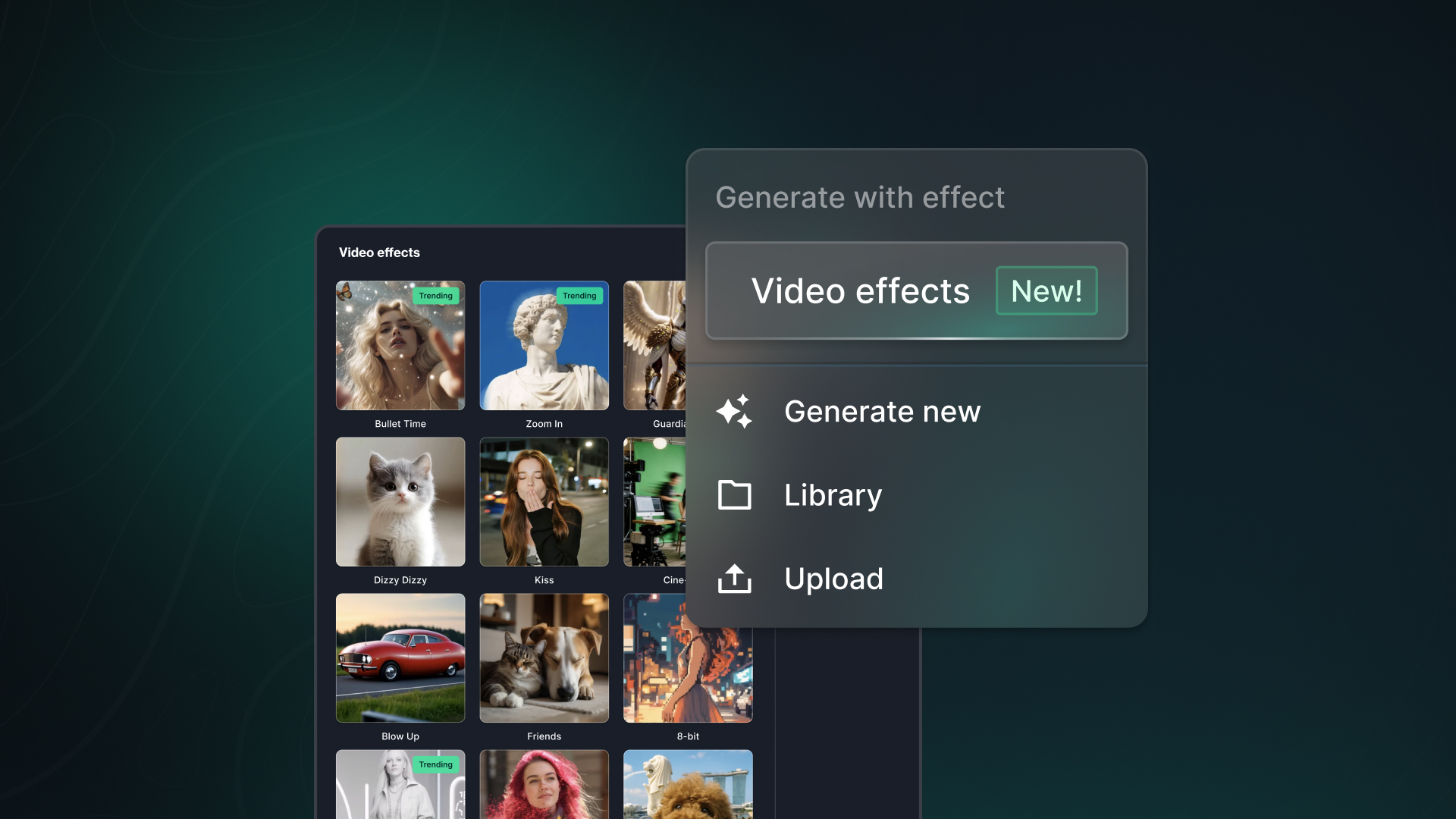Click the Trending badge on Zoom In

pyautogui.click(x=579, y=296)
